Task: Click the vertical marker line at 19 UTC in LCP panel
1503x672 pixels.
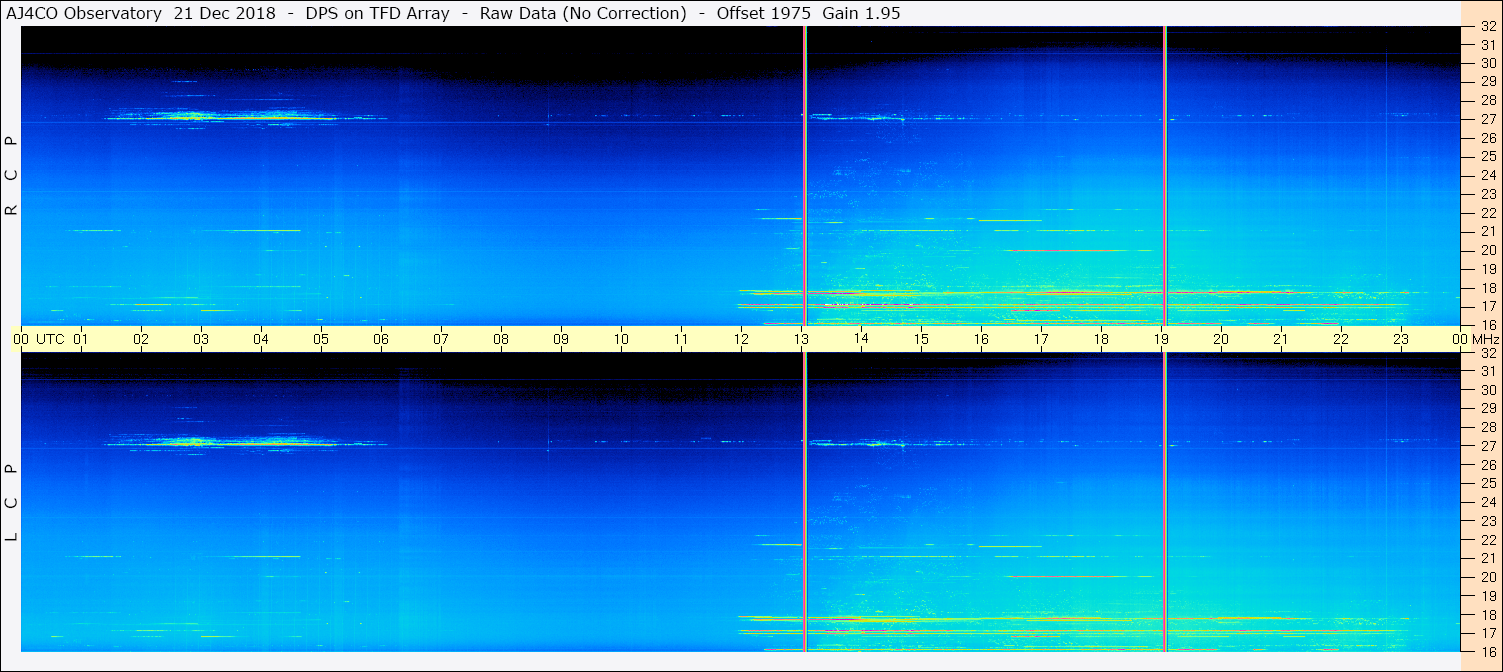Action: coord(1165,502)
